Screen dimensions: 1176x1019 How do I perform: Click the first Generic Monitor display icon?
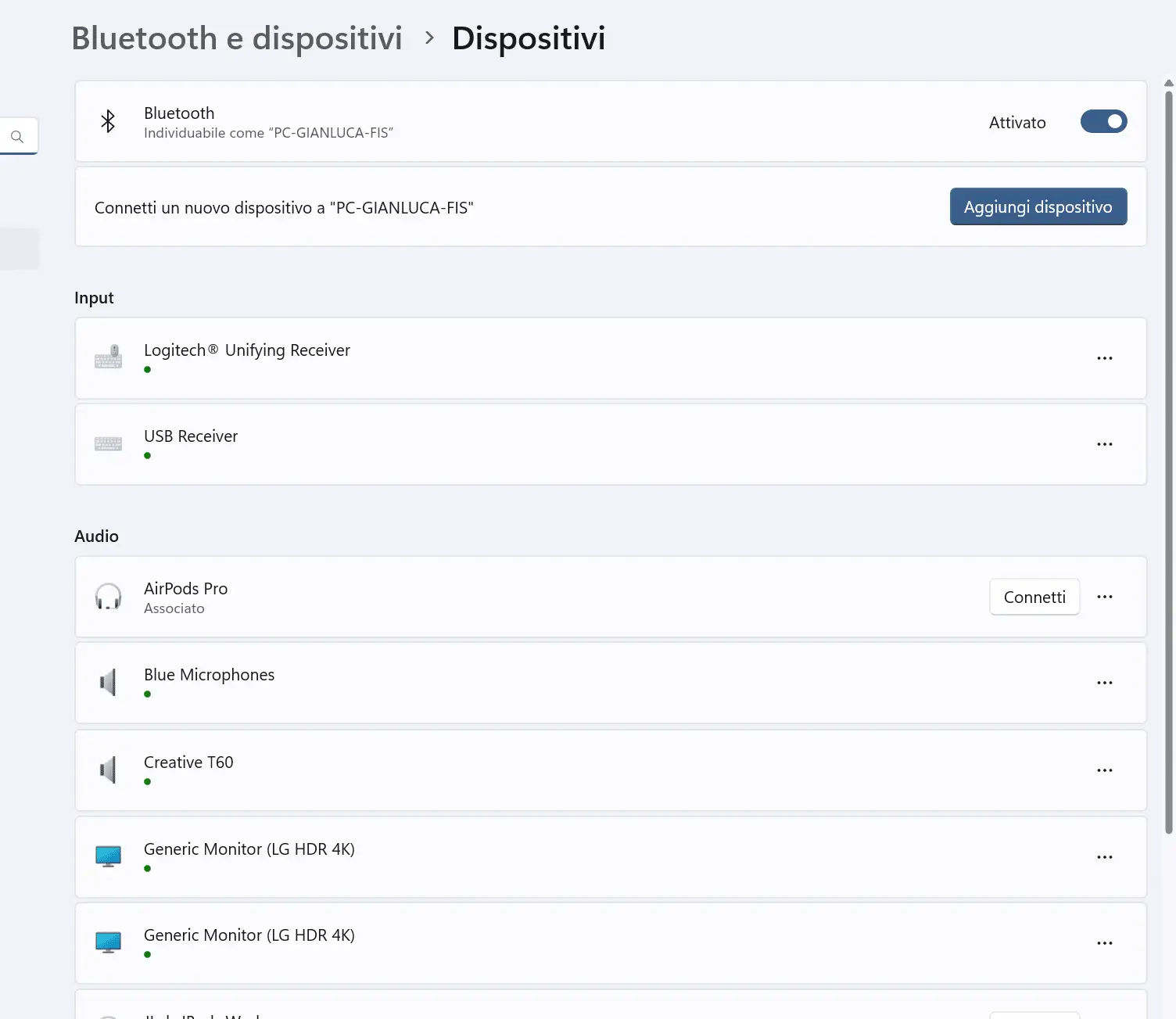pyautogui.click(x=108, y=856)
